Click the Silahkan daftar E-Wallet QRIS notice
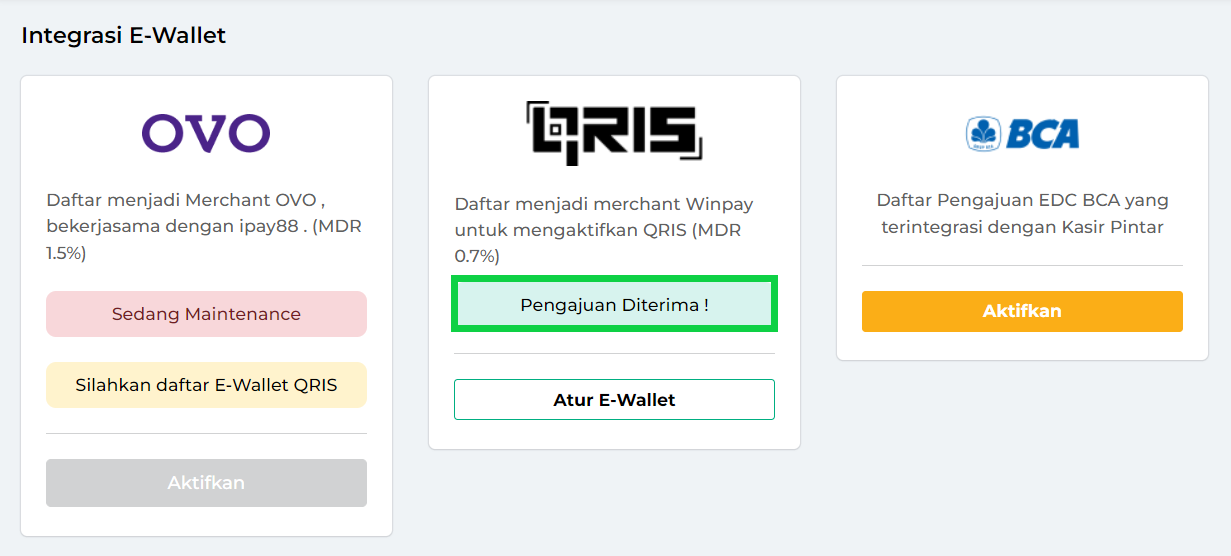Screen dimensions: 1231x556 click(x=206, y=385)
